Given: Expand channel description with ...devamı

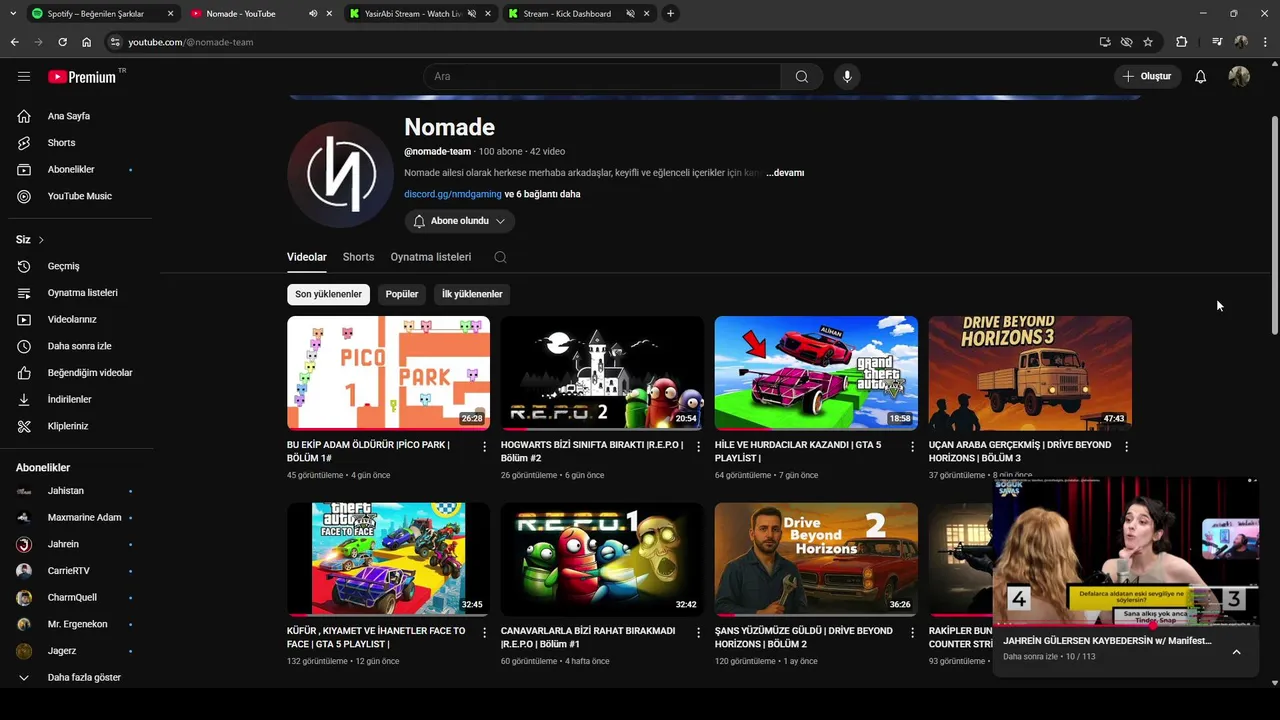Looking at the screenshot, I should click(785, 173).
